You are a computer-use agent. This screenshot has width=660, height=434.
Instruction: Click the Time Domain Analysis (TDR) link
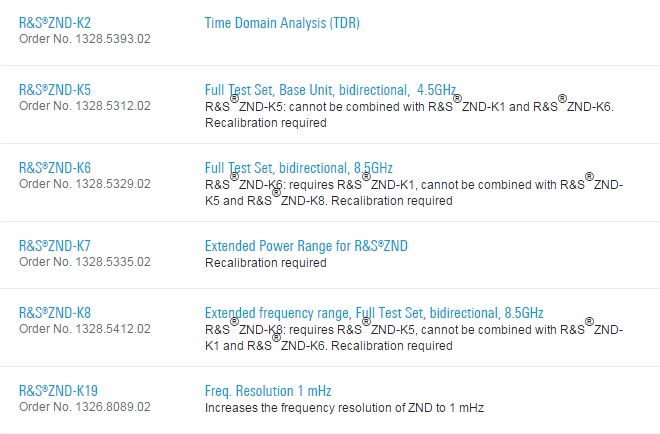click(282, 22)
